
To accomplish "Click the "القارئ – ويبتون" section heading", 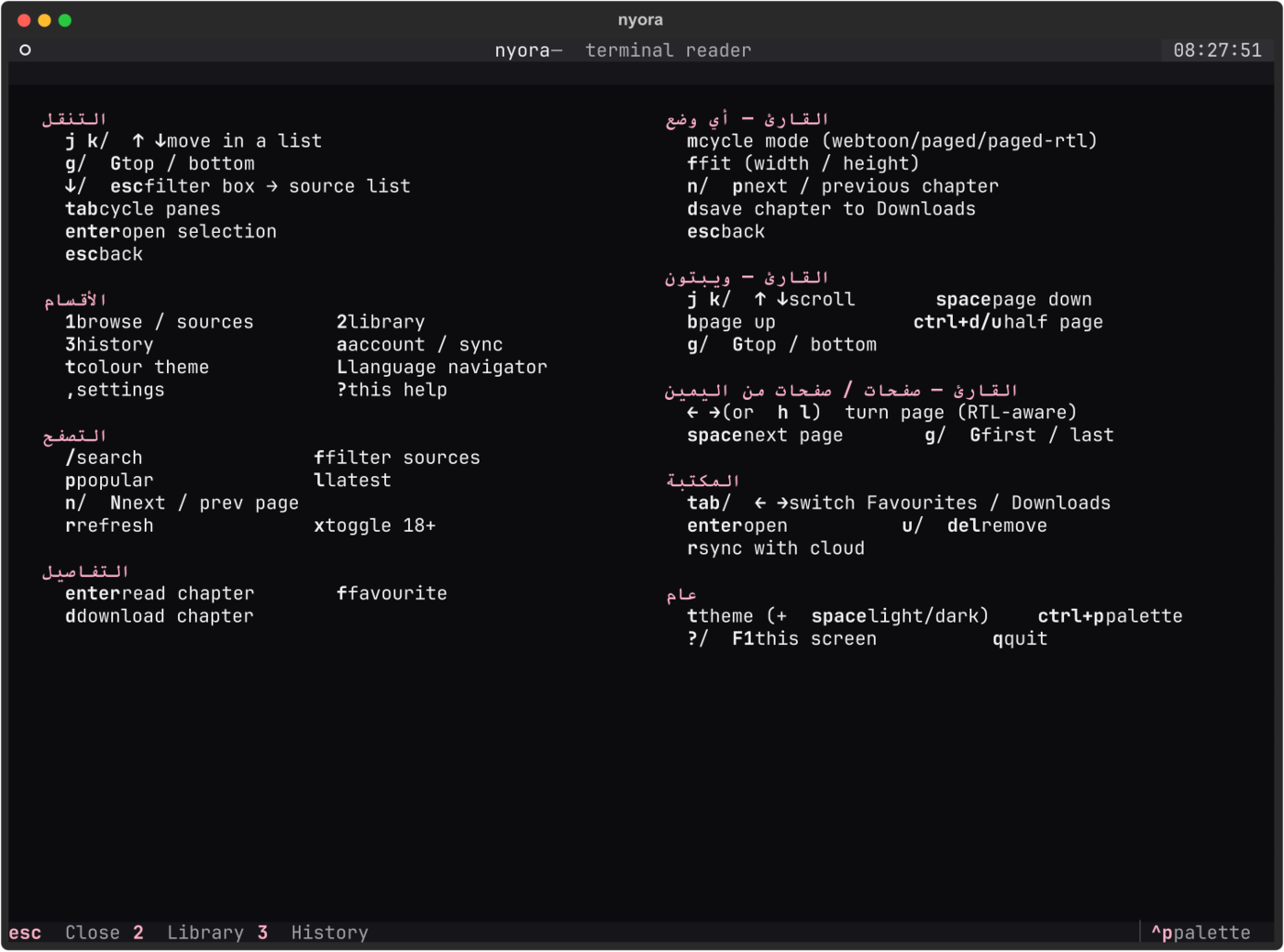I will (747, 277).
